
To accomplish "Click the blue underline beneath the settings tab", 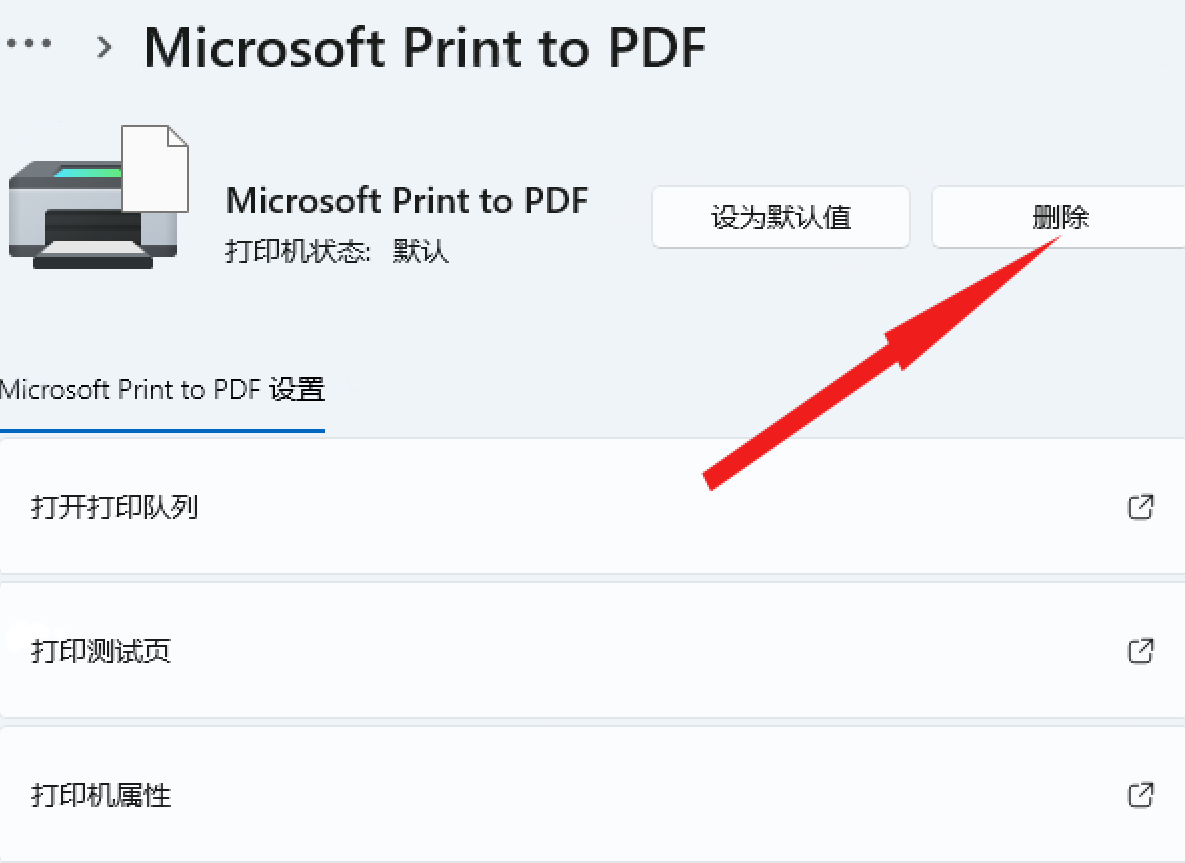I will point(162,431).
